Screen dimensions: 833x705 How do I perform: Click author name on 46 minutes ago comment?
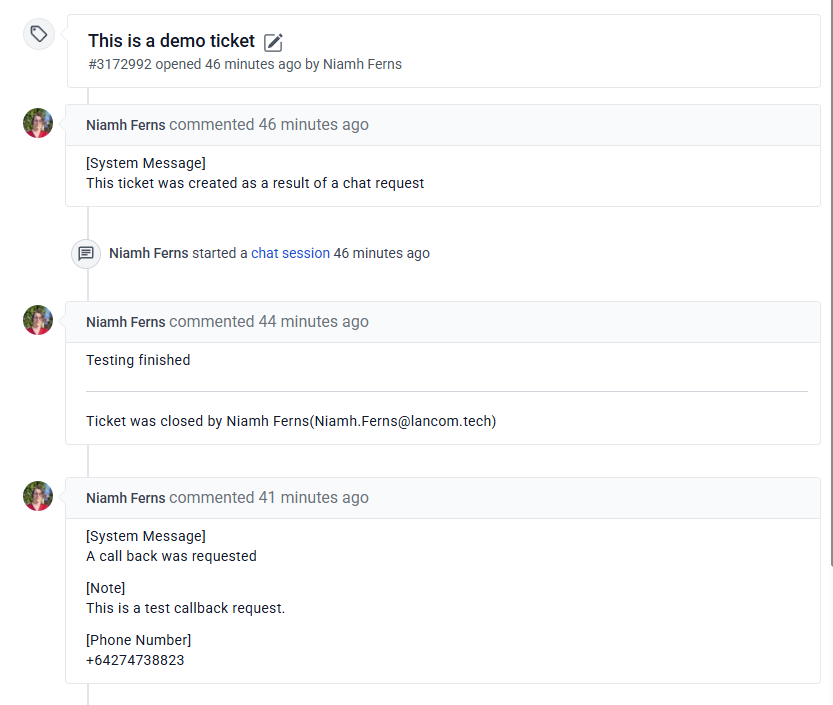coord(126,125)
